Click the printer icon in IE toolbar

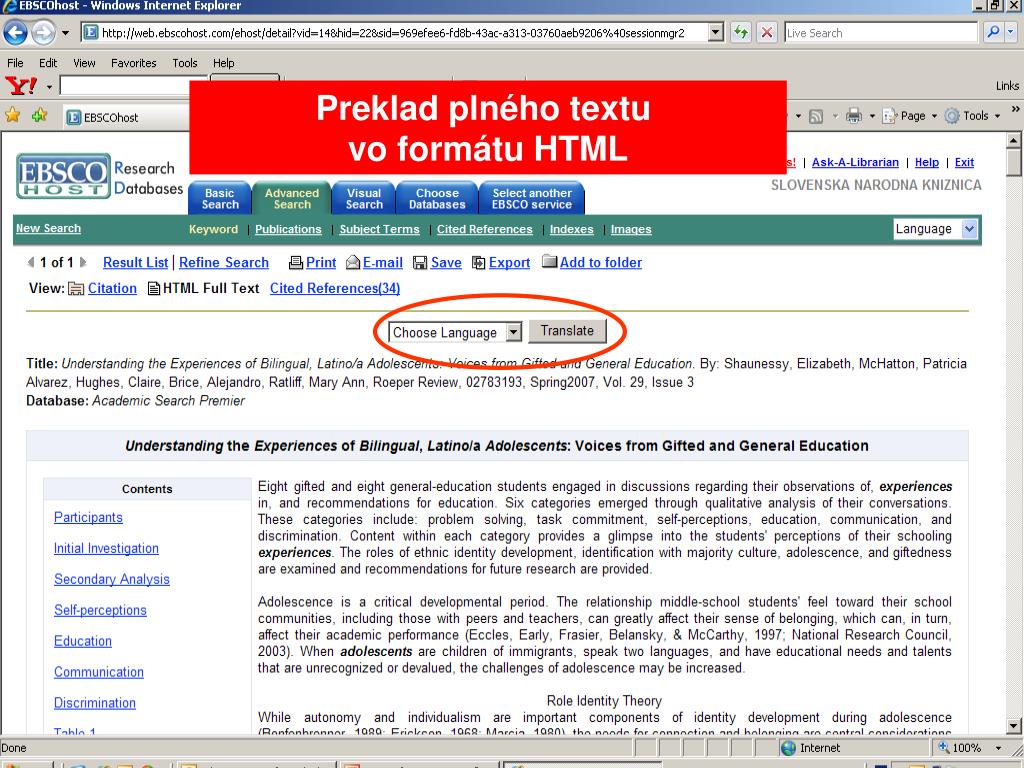854,116
